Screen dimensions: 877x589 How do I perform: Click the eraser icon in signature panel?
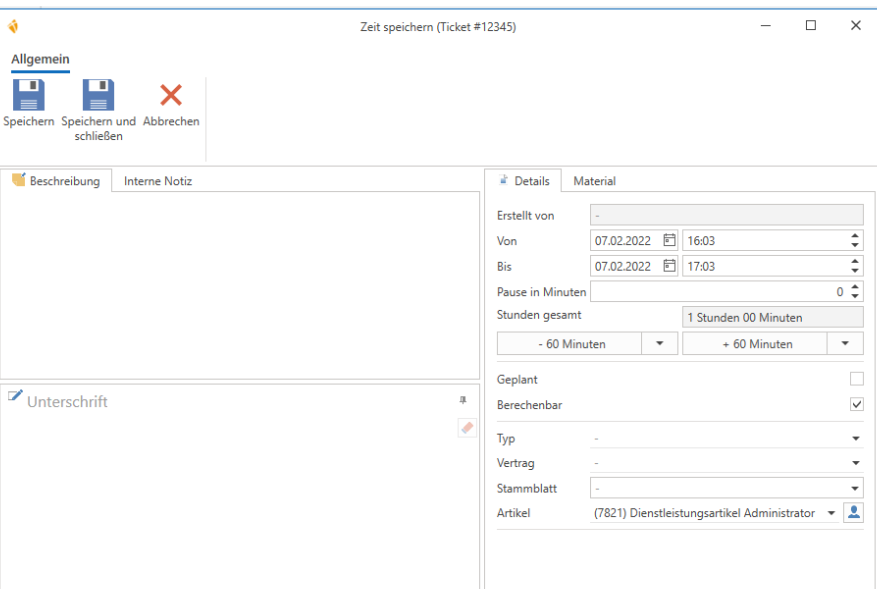point(466,427)
